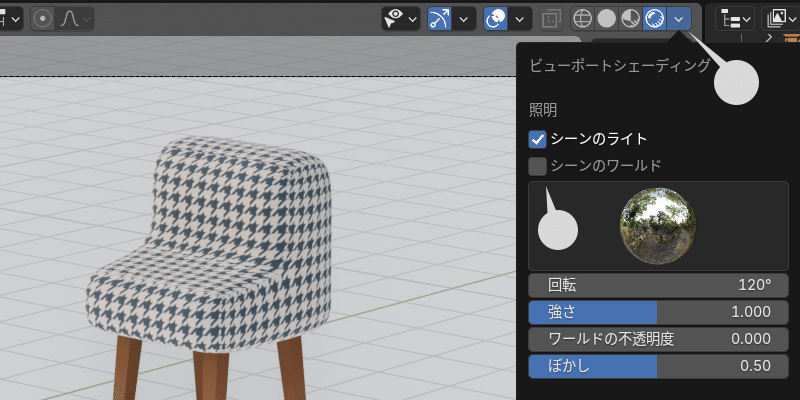Click the HDRI sphere preview thumbnail
The image size is (800, 400).
tap(658, 226)
